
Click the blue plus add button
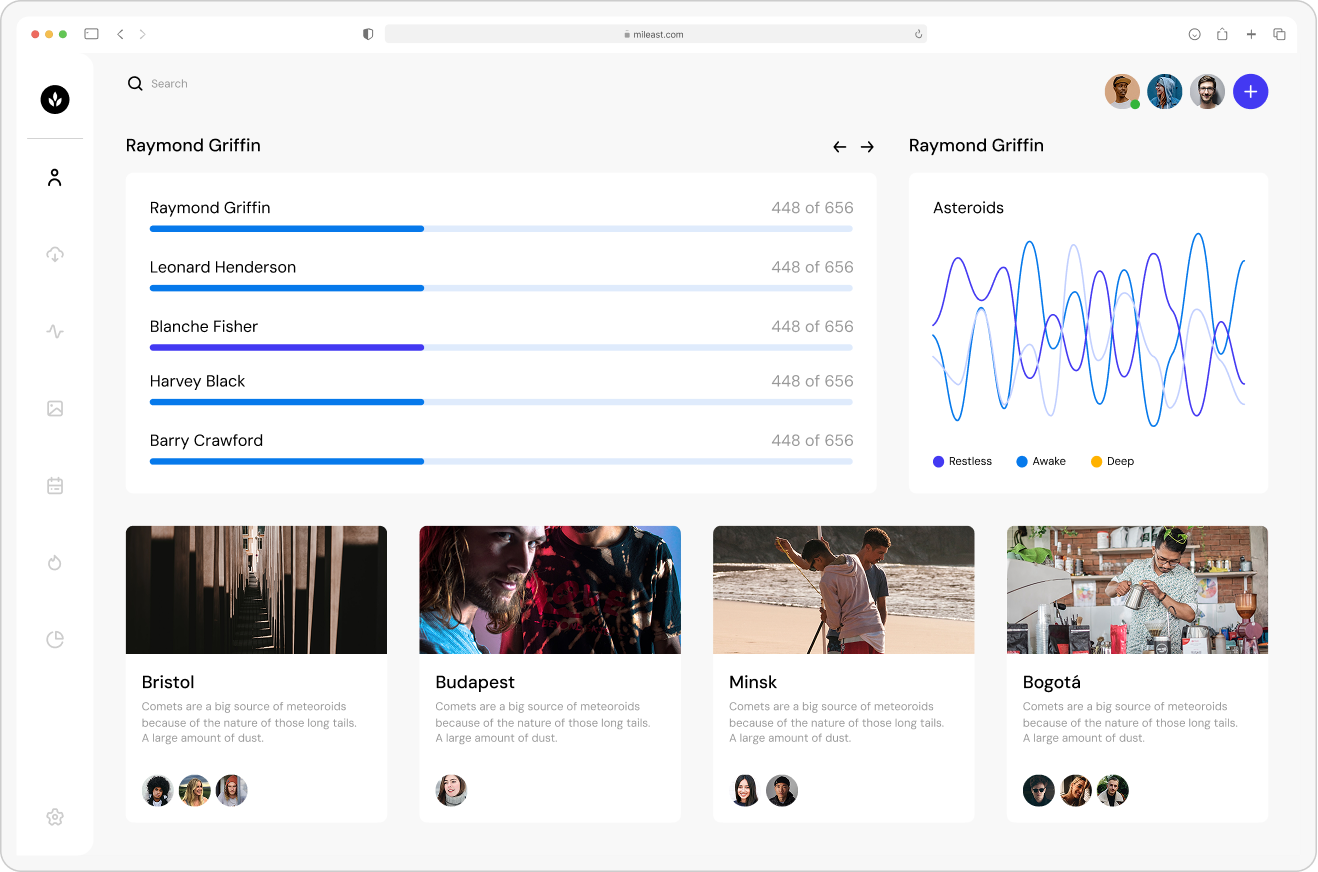coord(1250,92)
